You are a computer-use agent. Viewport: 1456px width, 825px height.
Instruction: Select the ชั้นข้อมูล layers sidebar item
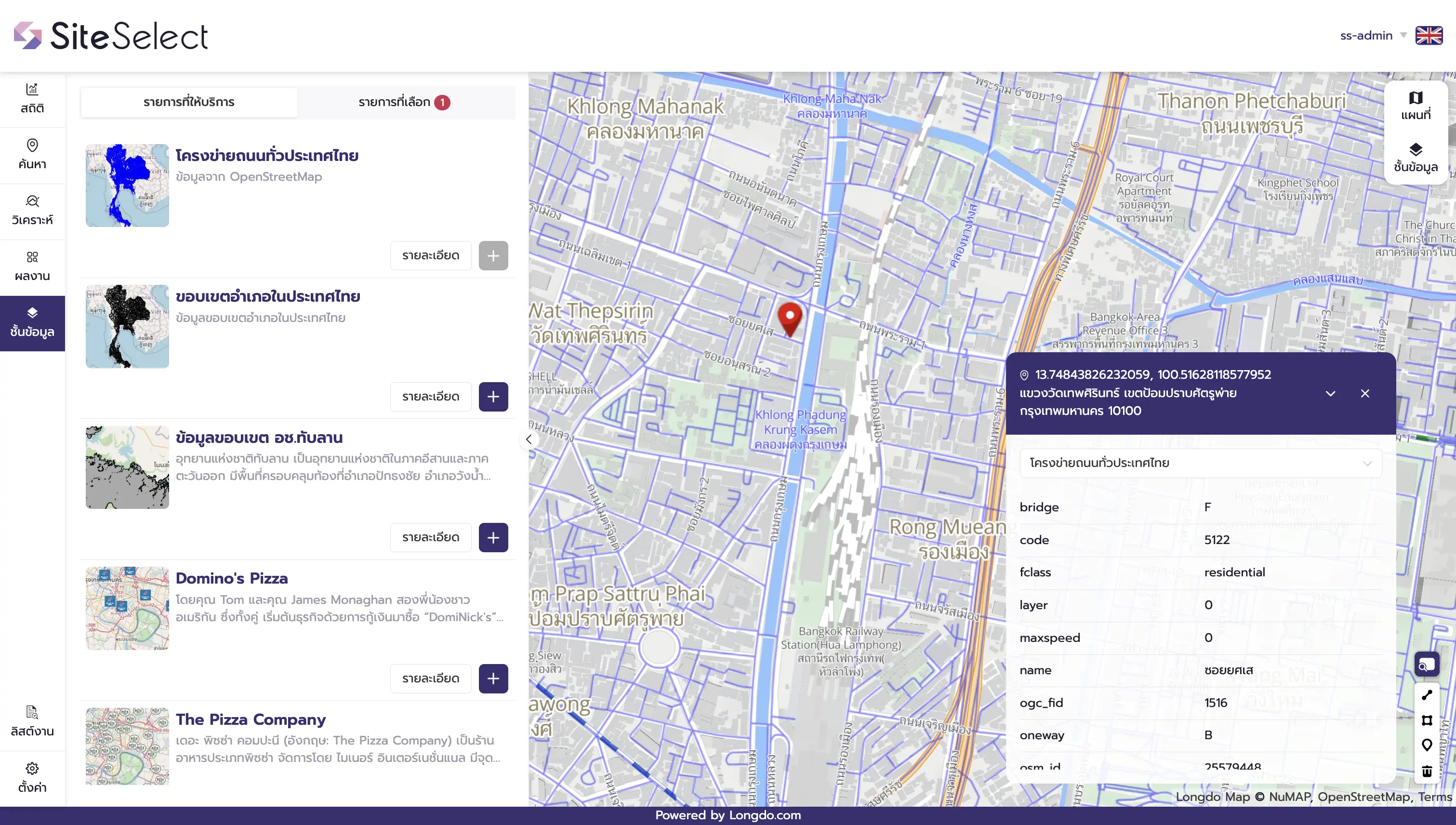coord(32,323)
